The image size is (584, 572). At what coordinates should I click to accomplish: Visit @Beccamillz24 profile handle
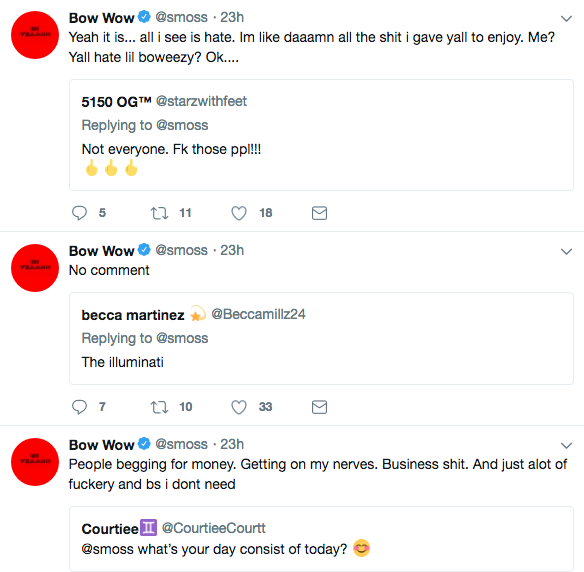[x=258, y=314]
